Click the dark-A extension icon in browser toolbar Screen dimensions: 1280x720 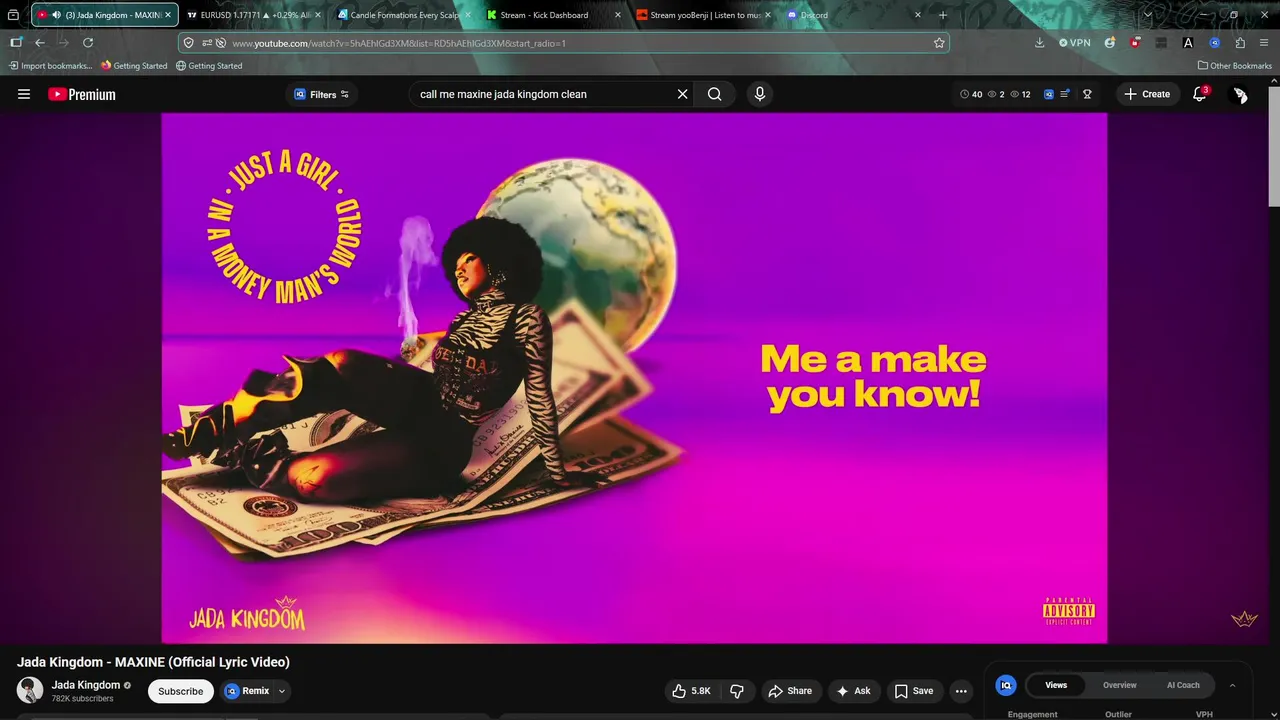click(x=1188, y=43)
